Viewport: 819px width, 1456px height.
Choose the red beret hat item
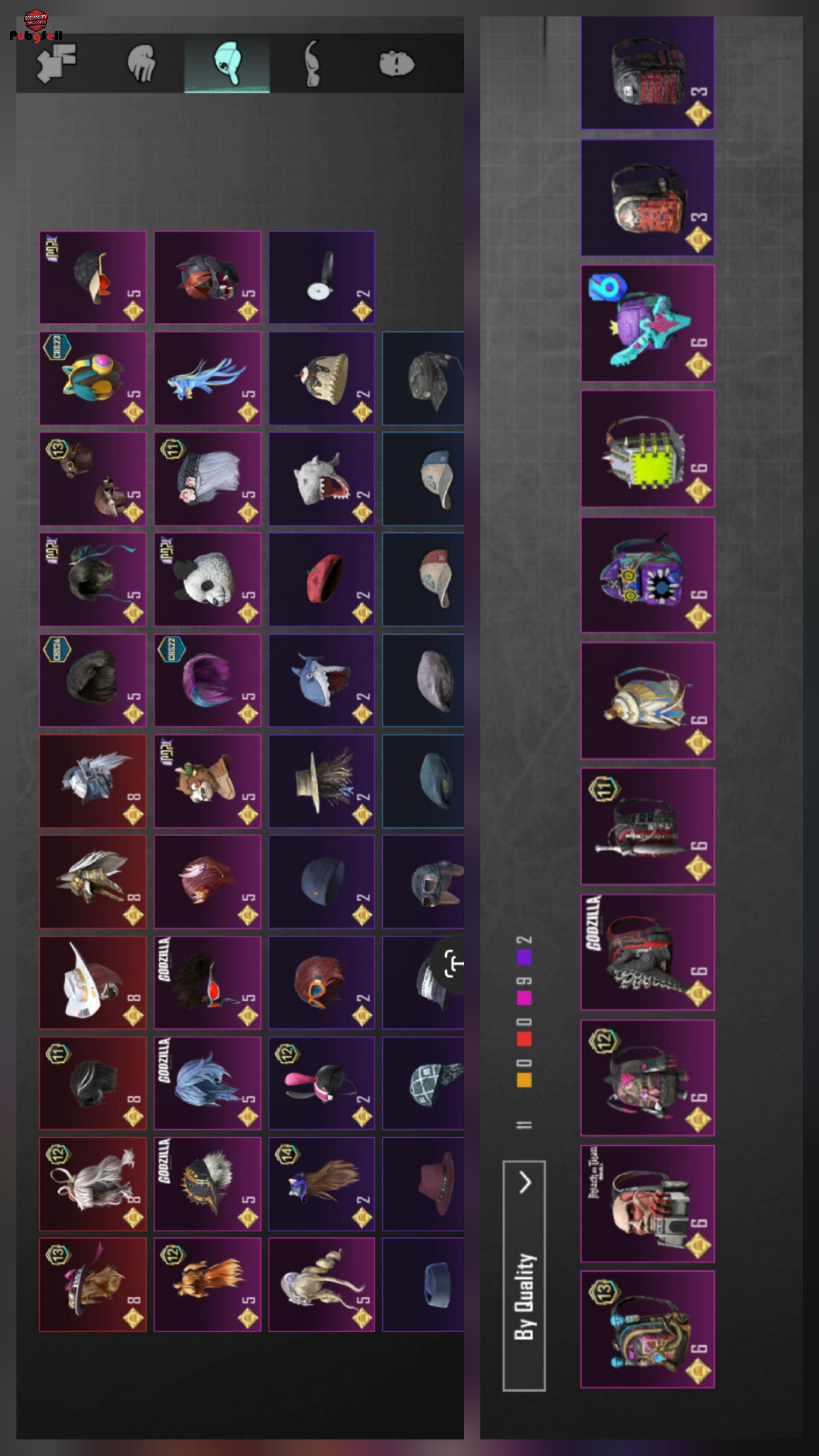[x=322, y=579]
